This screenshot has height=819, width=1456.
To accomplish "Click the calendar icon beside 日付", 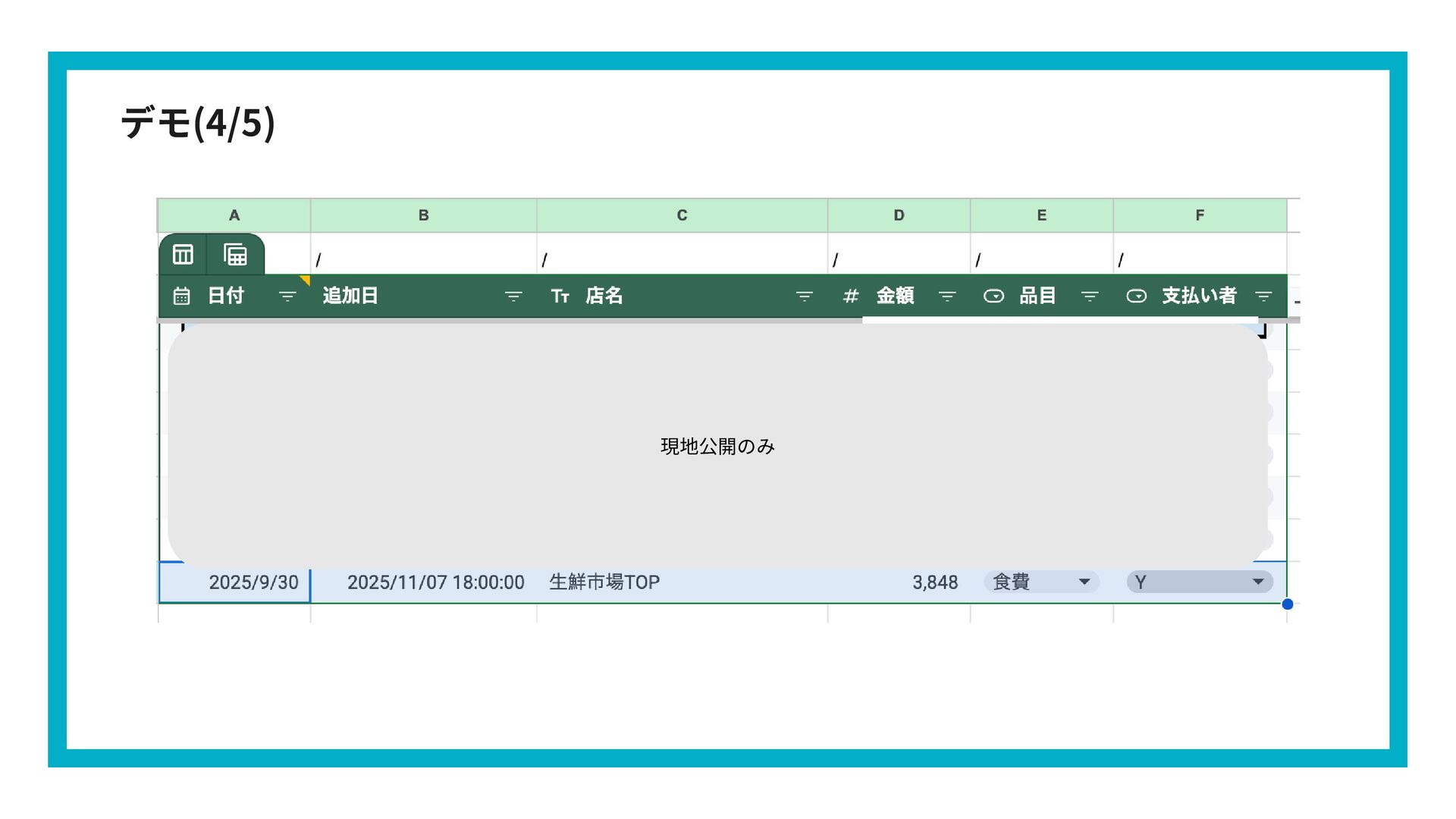I will pyautogui.click(x=181, y=296).
